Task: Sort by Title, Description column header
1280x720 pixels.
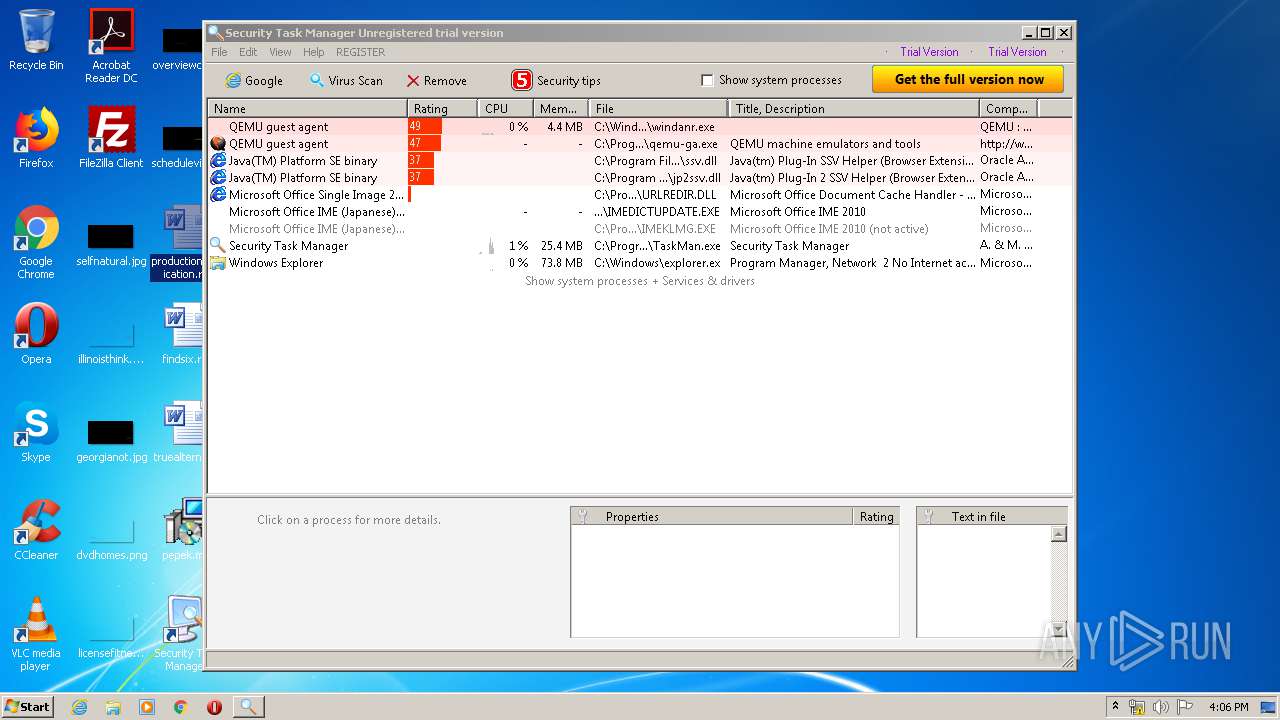Action: coord(853,108)
